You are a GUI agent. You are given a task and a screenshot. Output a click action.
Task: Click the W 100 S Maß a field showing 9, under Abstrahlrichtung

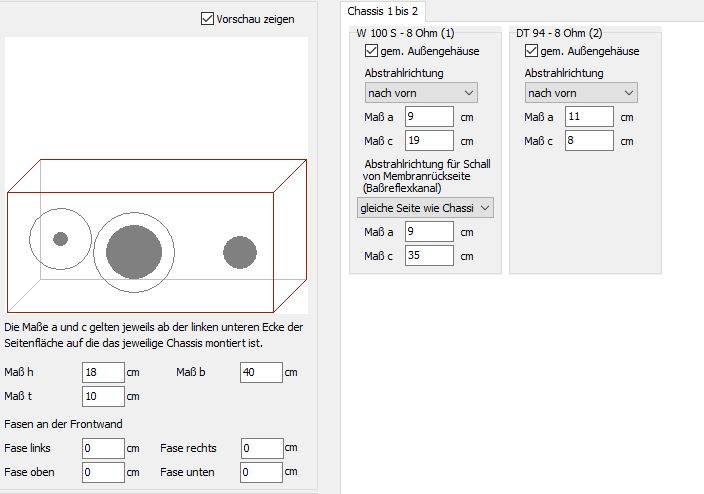428,117
